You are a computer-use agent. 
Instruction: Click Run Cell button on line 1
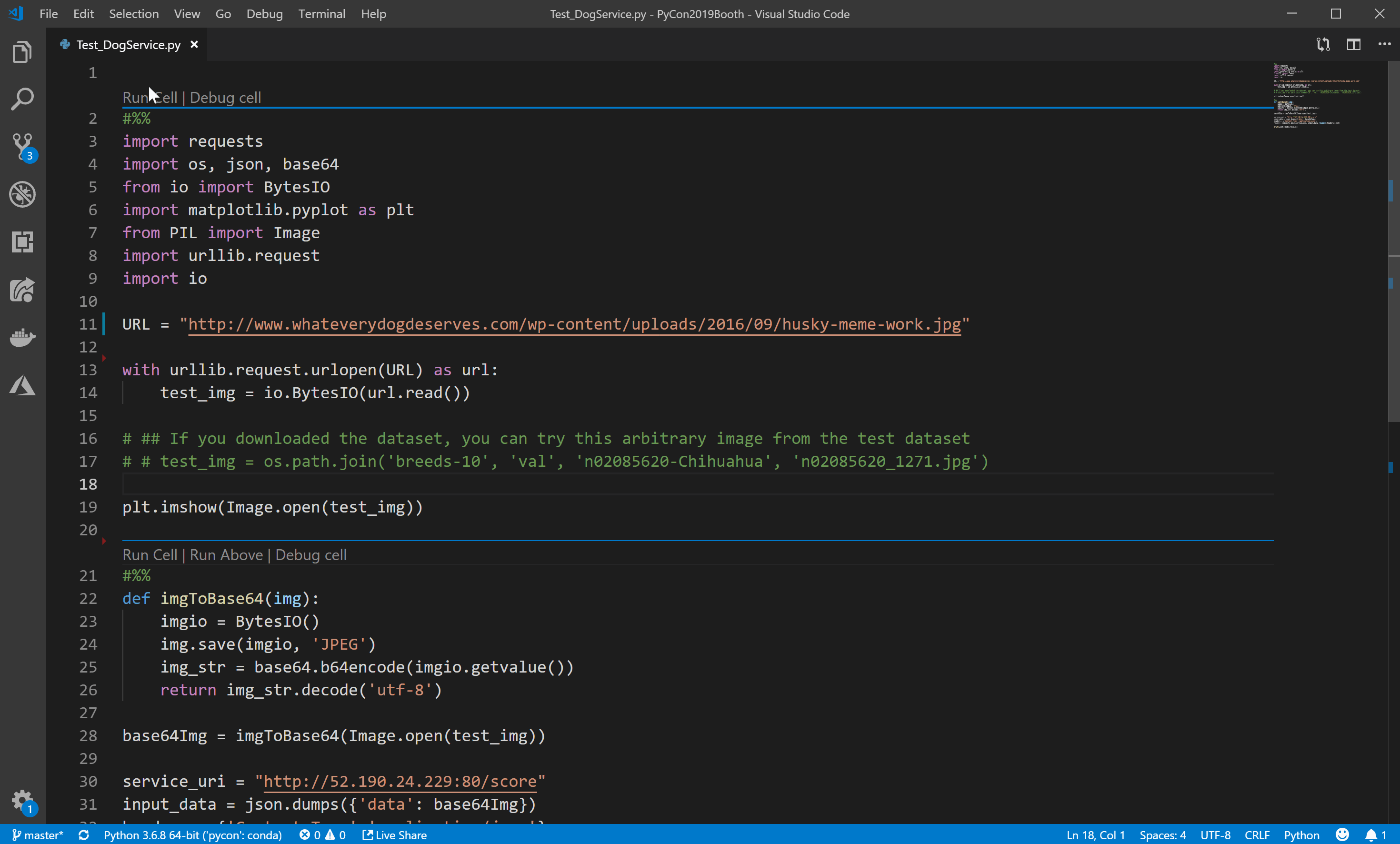tap(149, 97)
